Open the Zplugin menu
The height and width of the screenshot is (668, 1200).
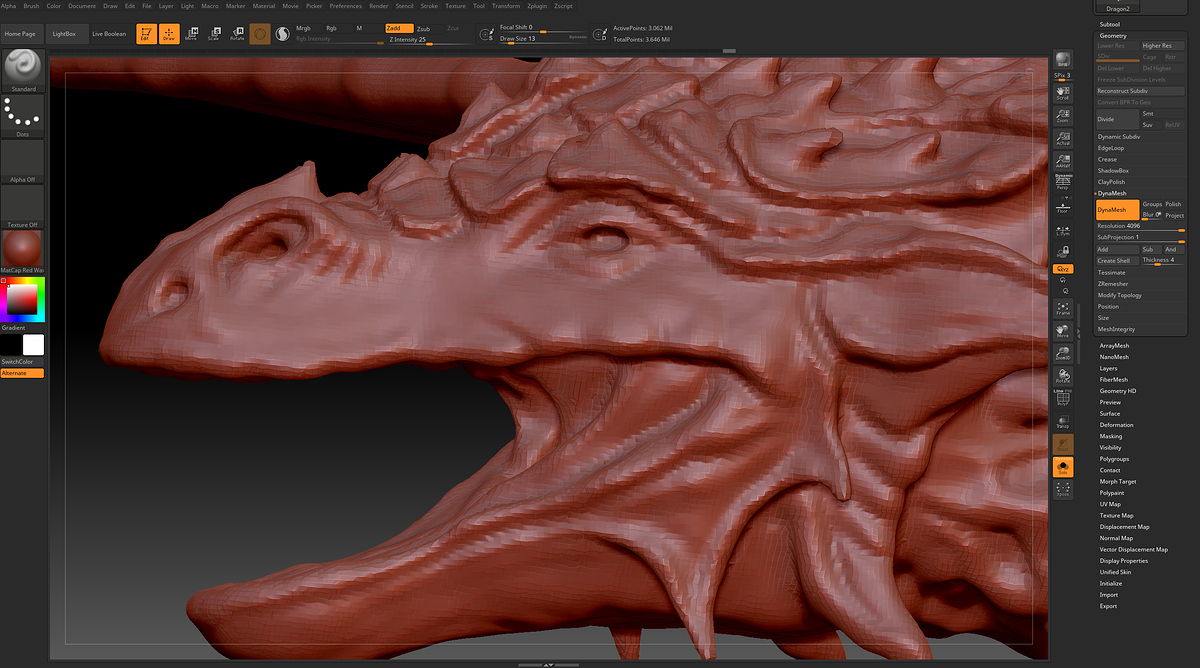click(x=537, y=6)
